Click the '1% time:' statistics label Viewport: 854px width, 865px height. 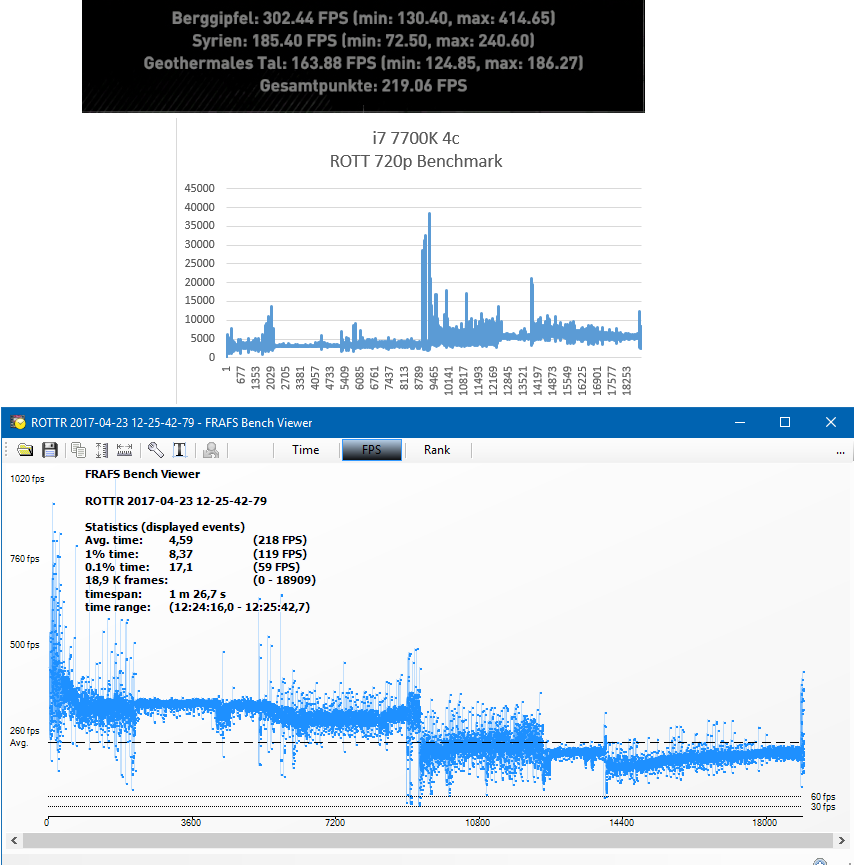[112, 554]
